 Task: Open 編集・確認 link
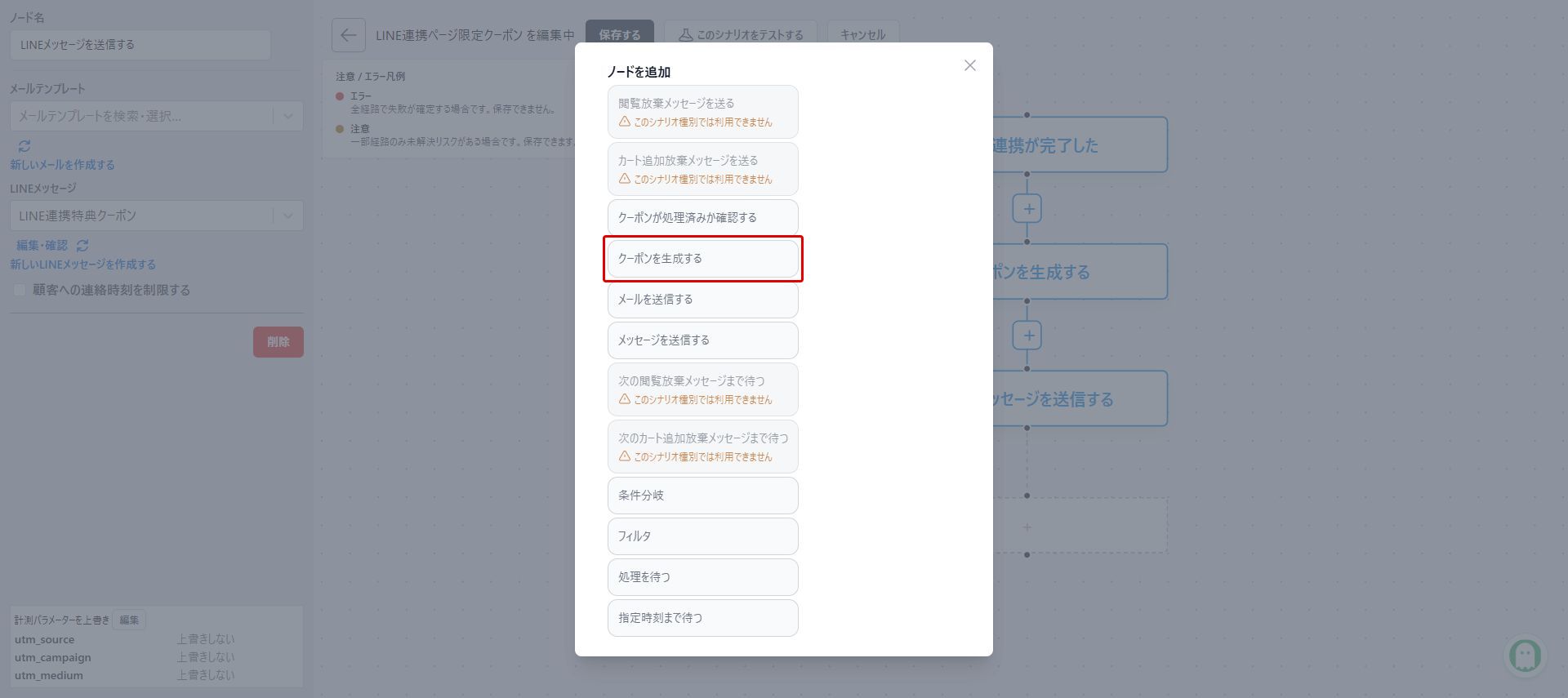[x=42, y=246]
